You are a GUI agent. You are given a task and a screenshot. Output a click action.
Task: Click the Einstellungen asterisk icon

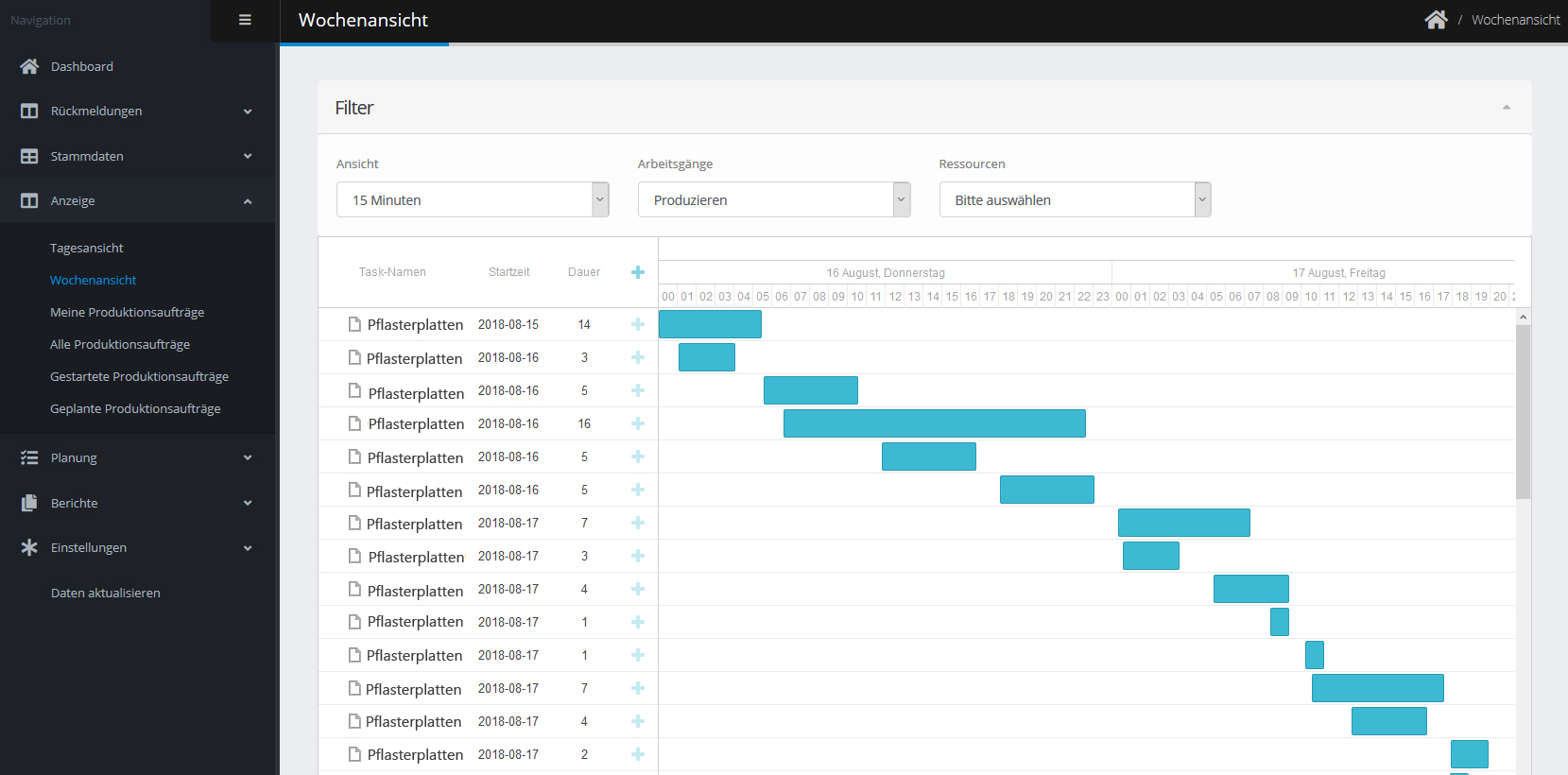coord(29,547)
